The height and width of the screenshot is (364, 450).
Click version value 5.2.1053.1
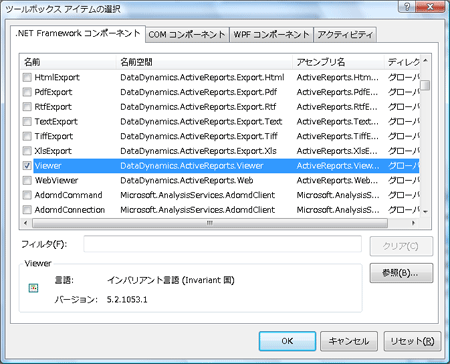pos(127,300)
